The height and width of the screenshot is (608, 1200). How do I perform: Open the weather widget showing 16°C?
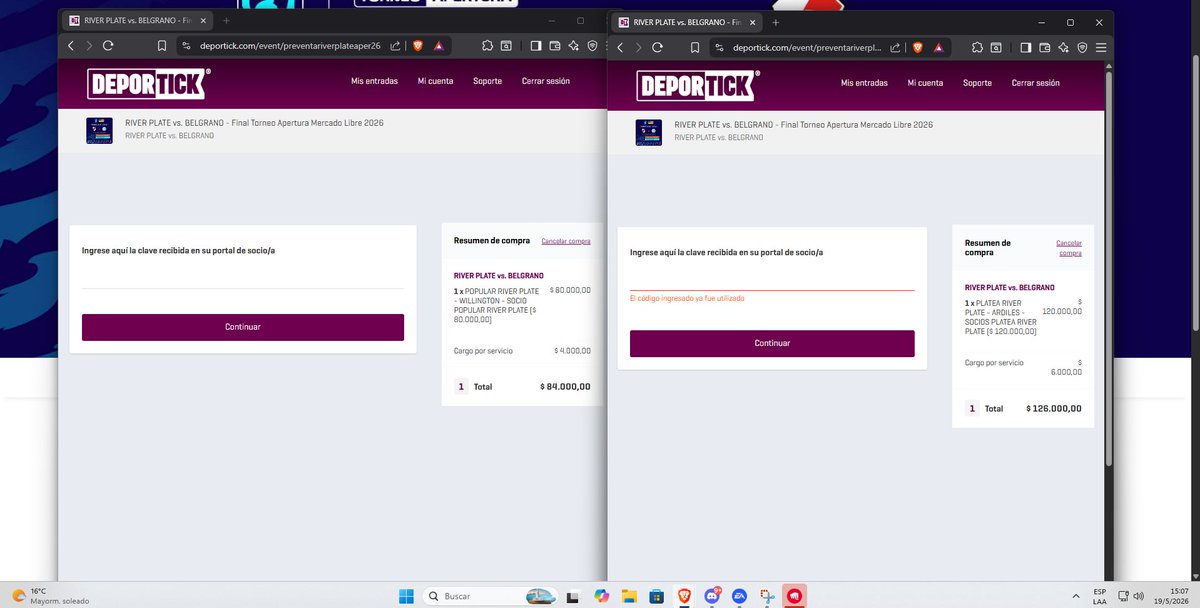(51, 596)
